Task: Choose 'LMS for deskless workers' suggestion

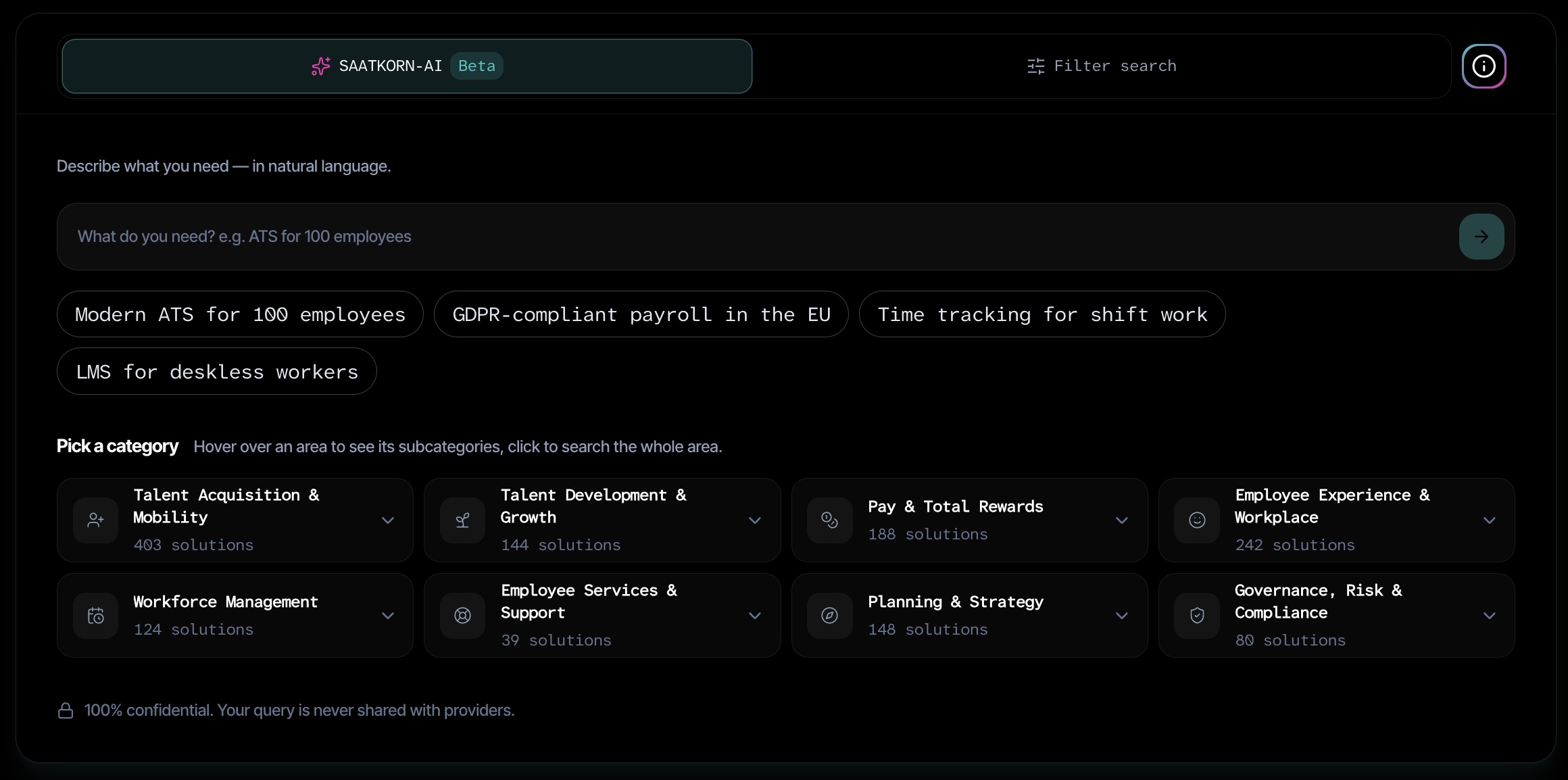Action: (217, 372)
